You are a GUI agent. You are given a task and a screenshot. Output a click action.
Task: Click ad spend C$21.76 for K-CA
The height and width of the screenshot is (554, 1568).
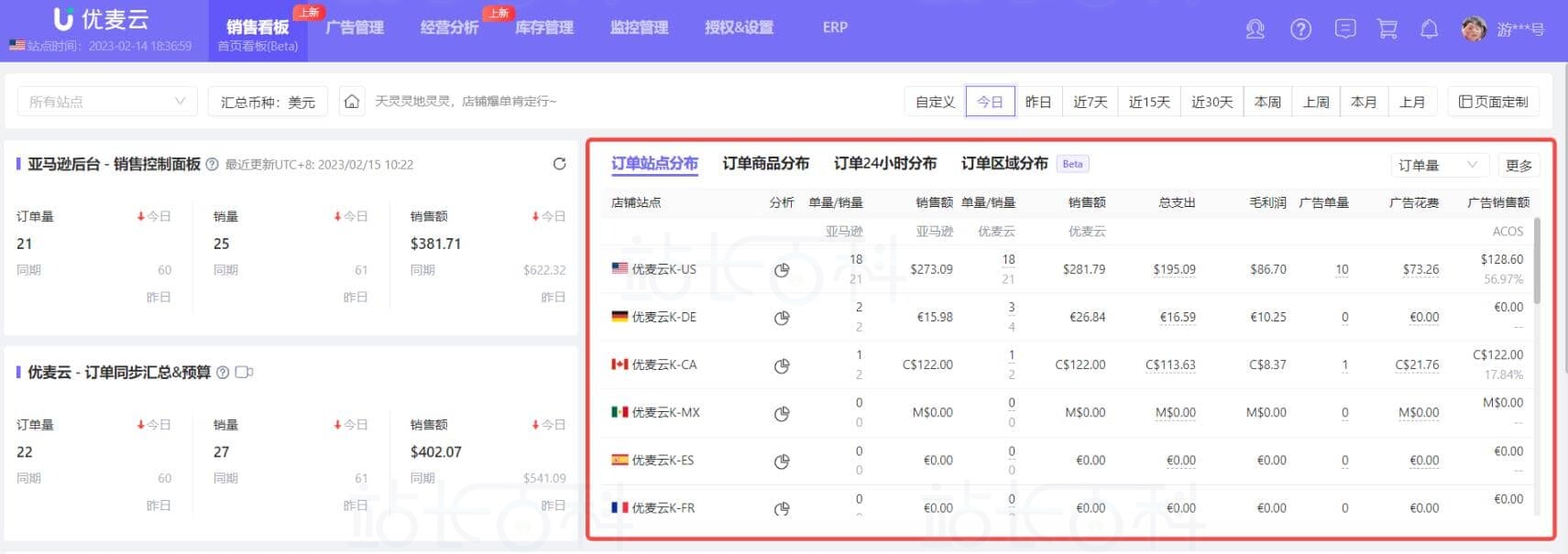pos(1417,365)
